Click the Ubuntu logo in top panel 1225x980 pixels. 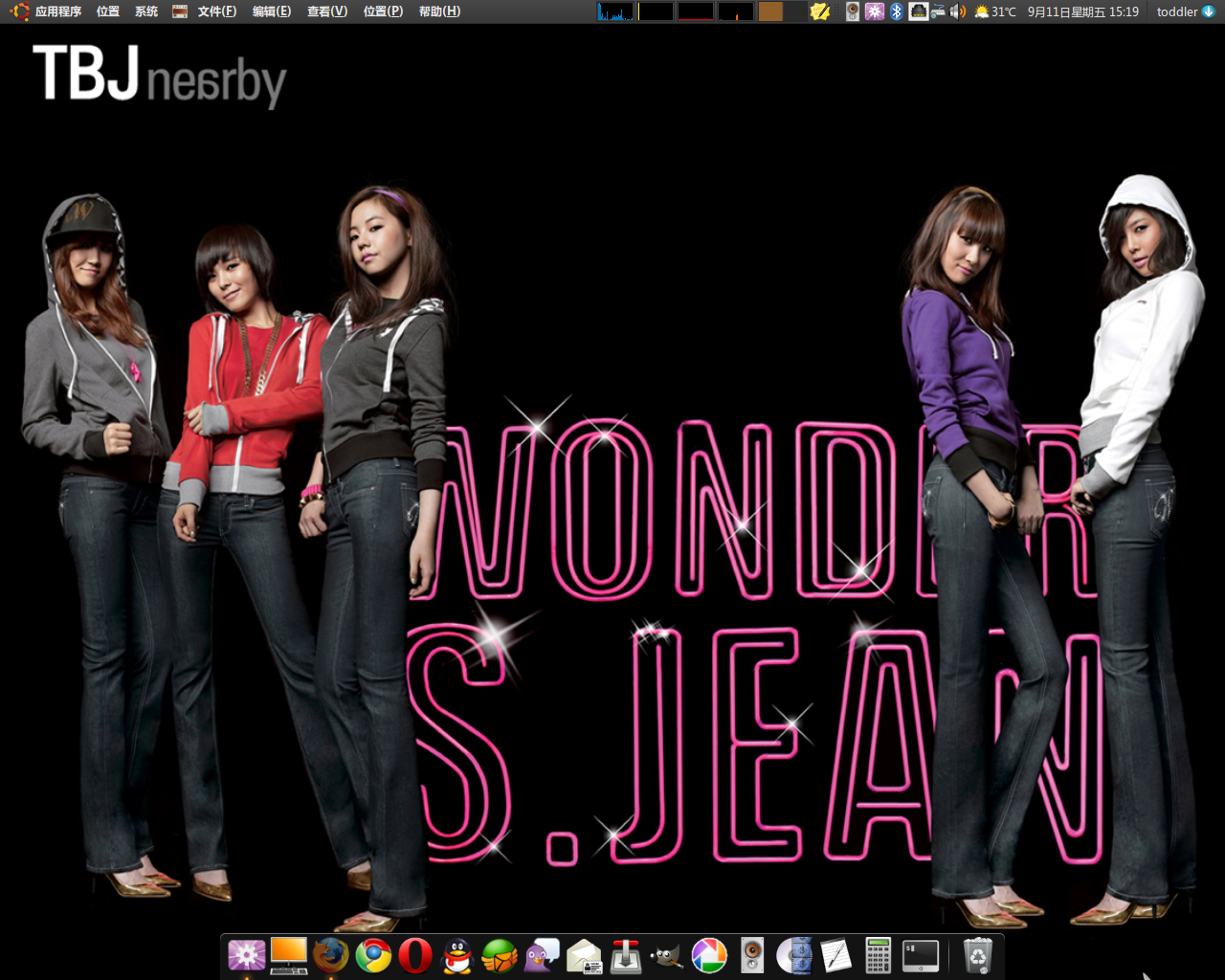click(20, 11)
